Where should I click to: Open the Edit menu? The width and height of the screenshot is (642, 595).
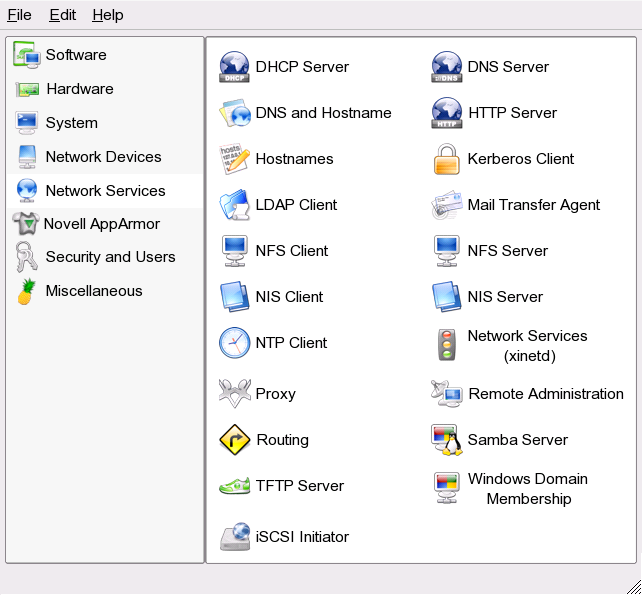62,15
